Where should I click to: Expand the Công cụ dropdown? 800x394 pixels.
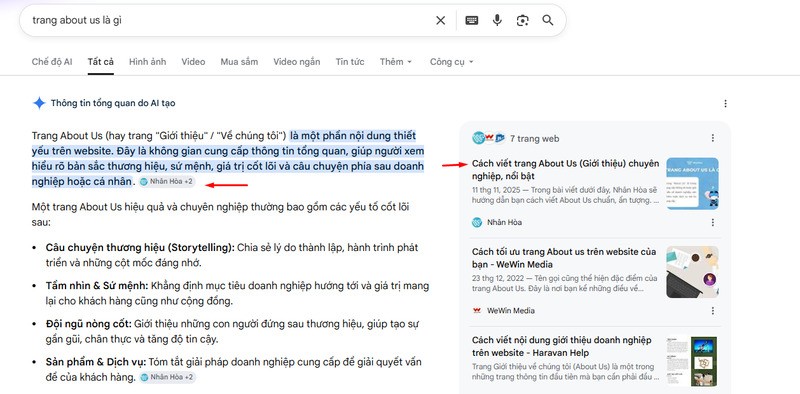(x=452, y=62)
